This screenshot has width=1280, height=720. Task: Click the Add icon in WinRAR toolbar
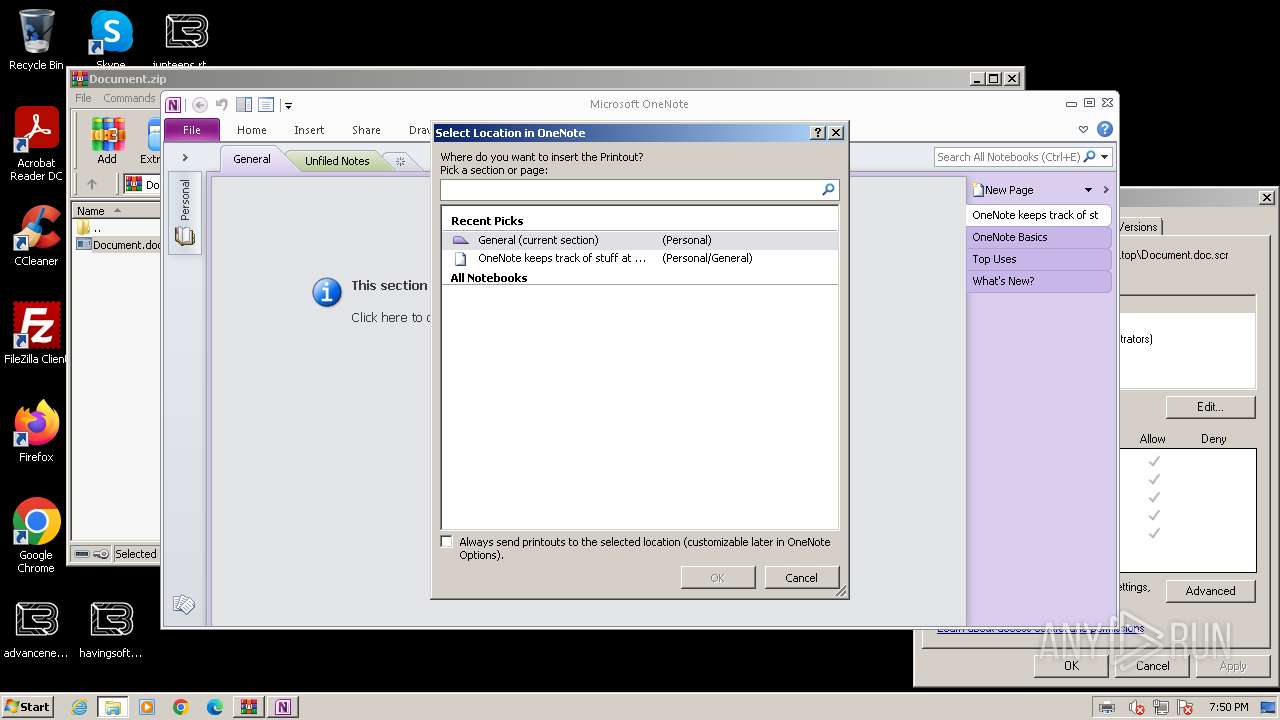click(107, 141)
